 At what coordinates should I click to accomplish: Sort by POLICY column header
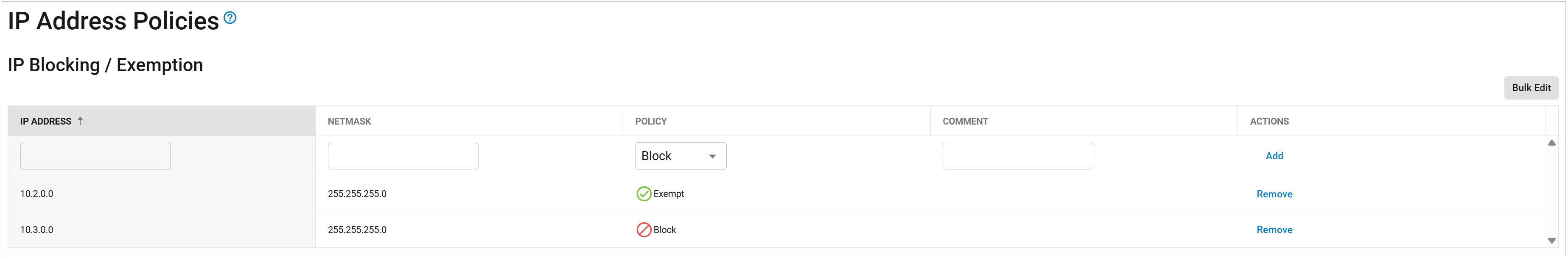tap(651, 121)
